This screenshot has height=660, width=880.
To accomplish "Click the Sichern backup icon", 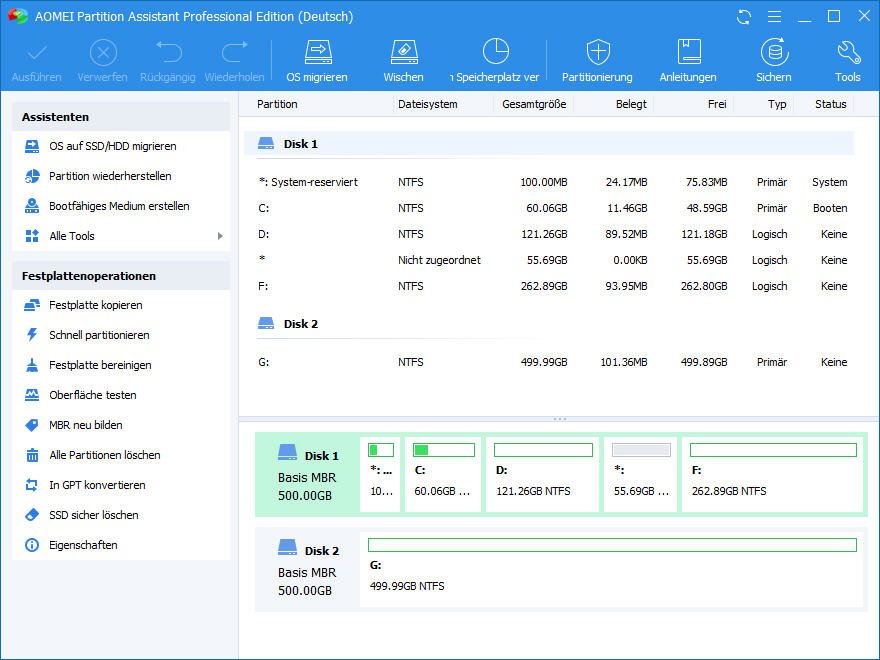I will tap(773, 52).
